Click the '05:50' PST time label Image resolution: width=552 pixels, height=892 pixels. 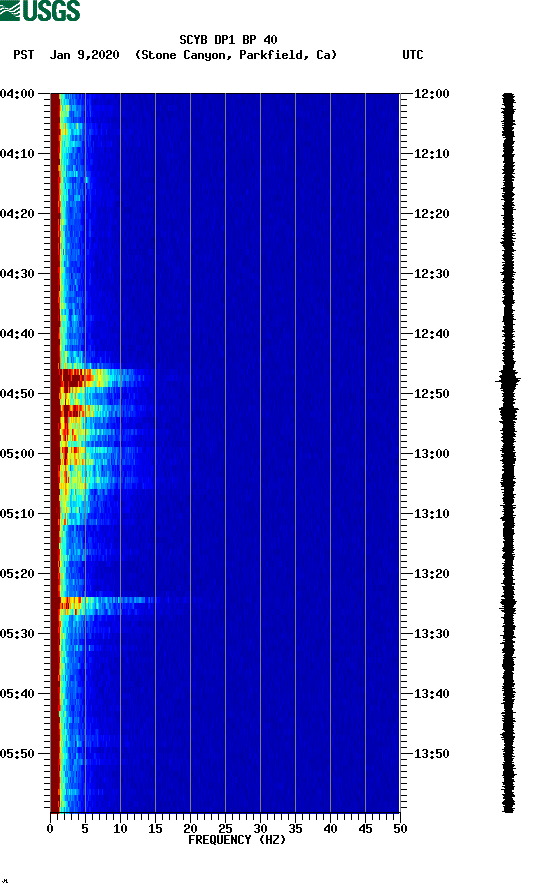click(18, 754)
